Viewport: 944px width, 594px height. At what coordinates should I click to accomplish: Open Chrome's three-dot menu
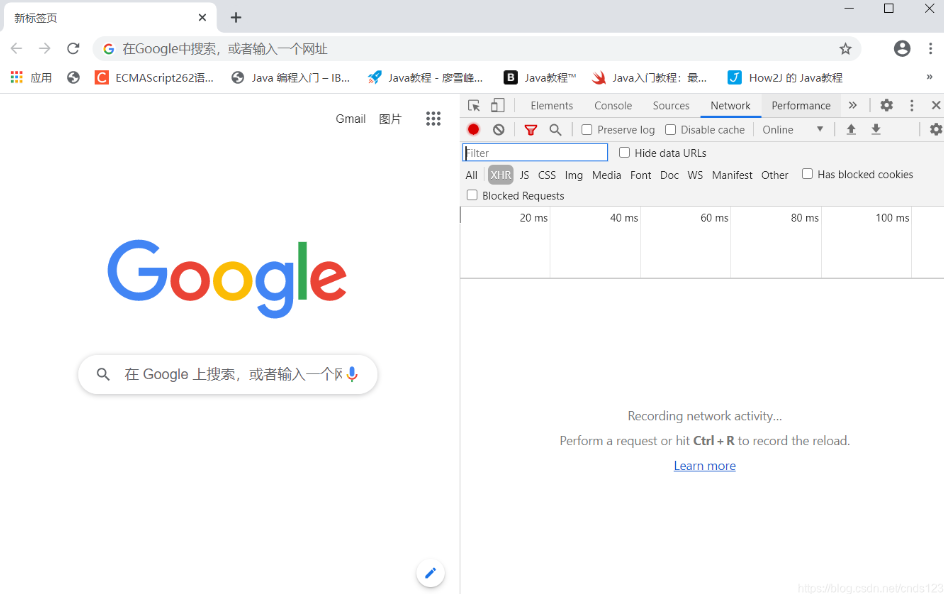(x=930, y=49)
